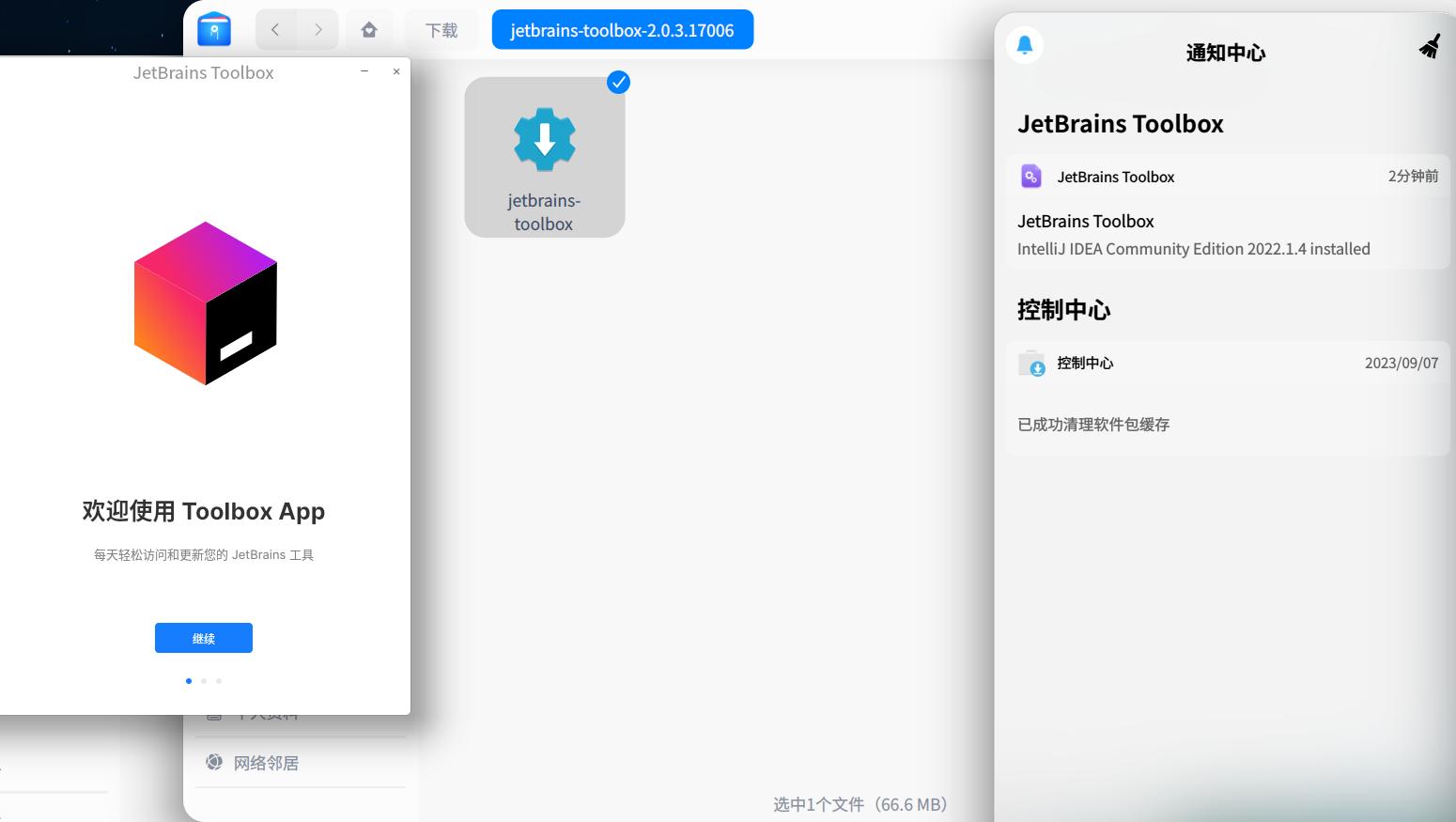Close the JetBrains Toolbox window
This screenshot has width=1456, height=822.
pos(396,71)
